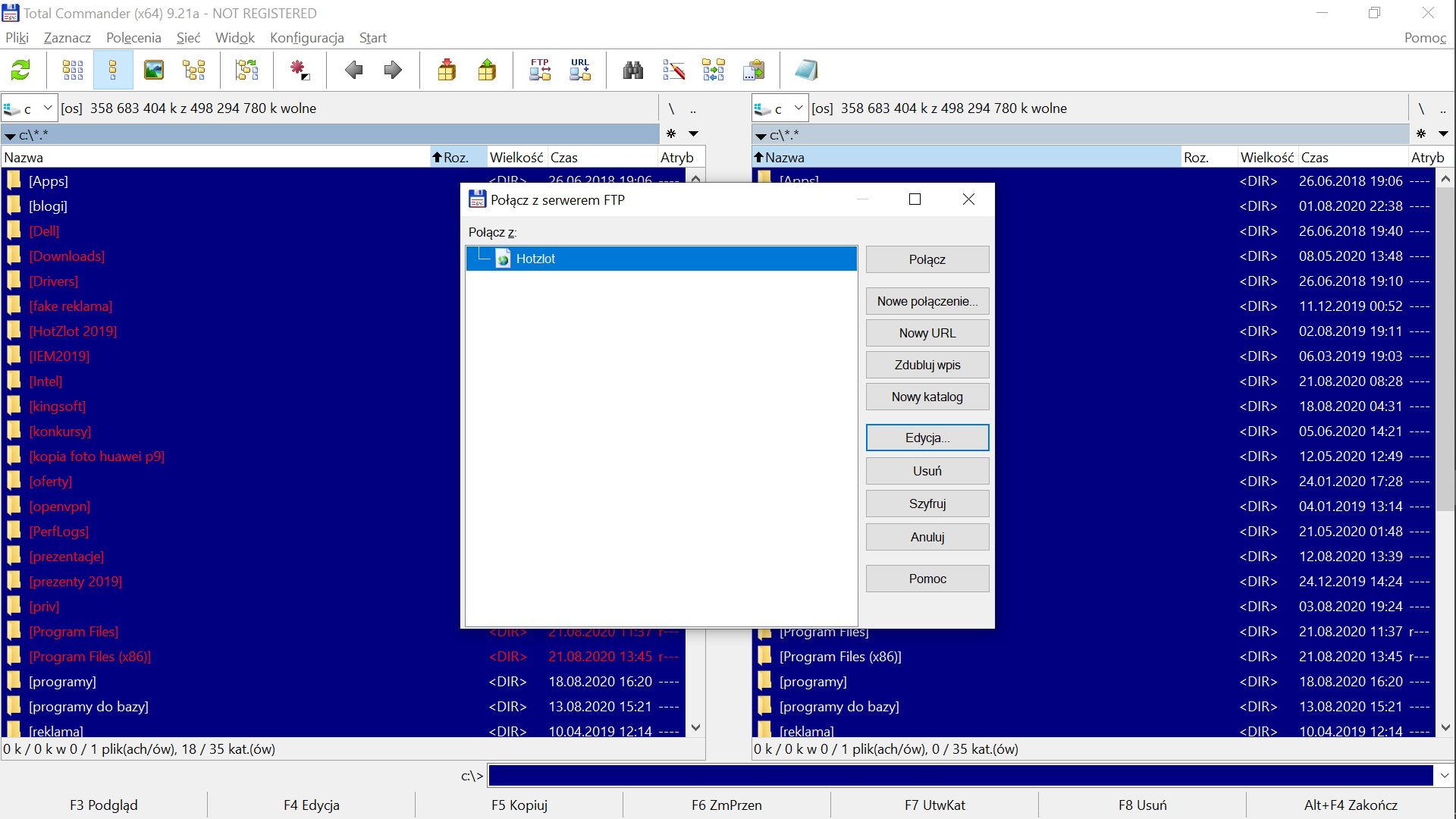Switch to brief file list view icon
Screen dimensions: 1456x819
(73, 71)
